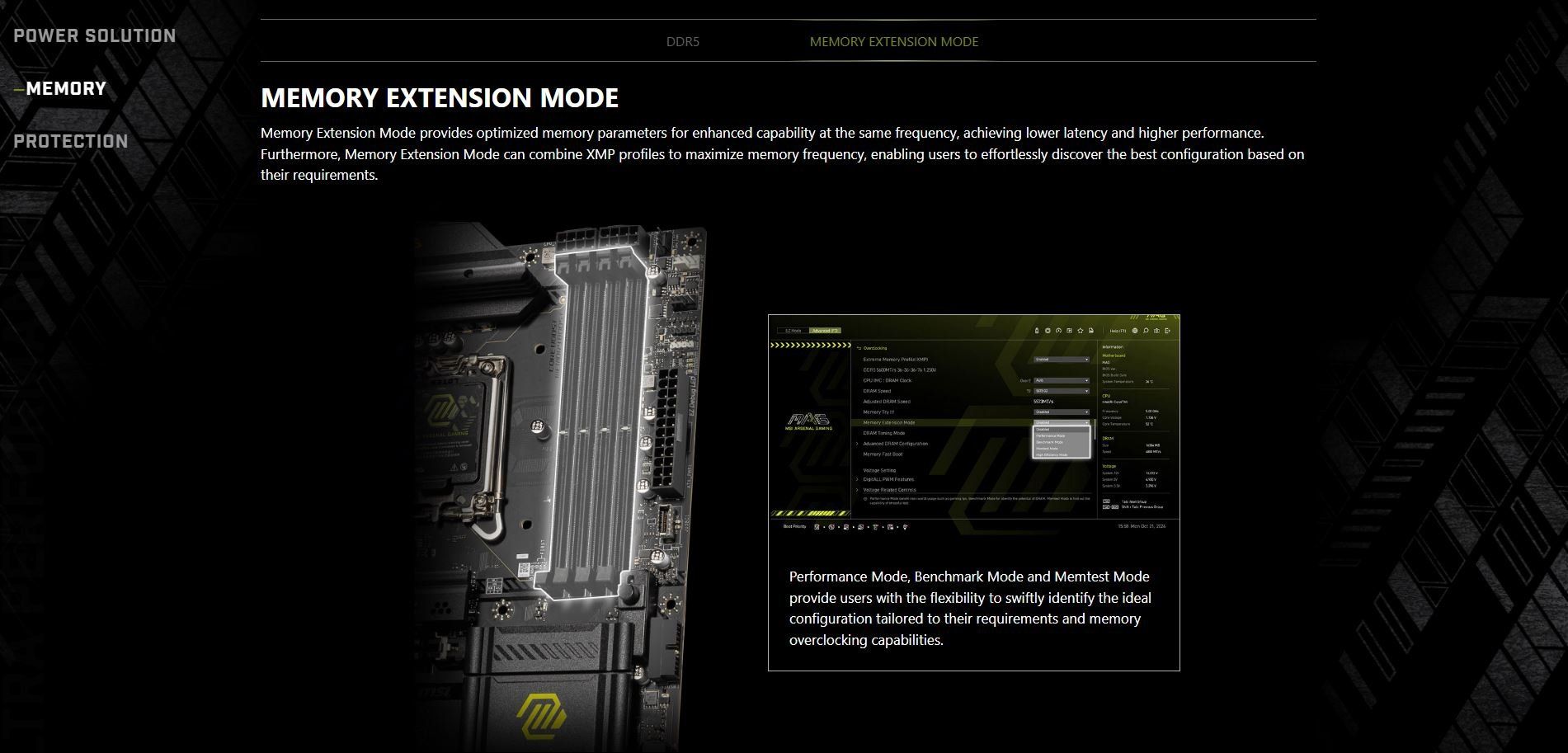Switch to the DDR5 tab
Screen dimensions: 1568x753
[x=683, y=41]
